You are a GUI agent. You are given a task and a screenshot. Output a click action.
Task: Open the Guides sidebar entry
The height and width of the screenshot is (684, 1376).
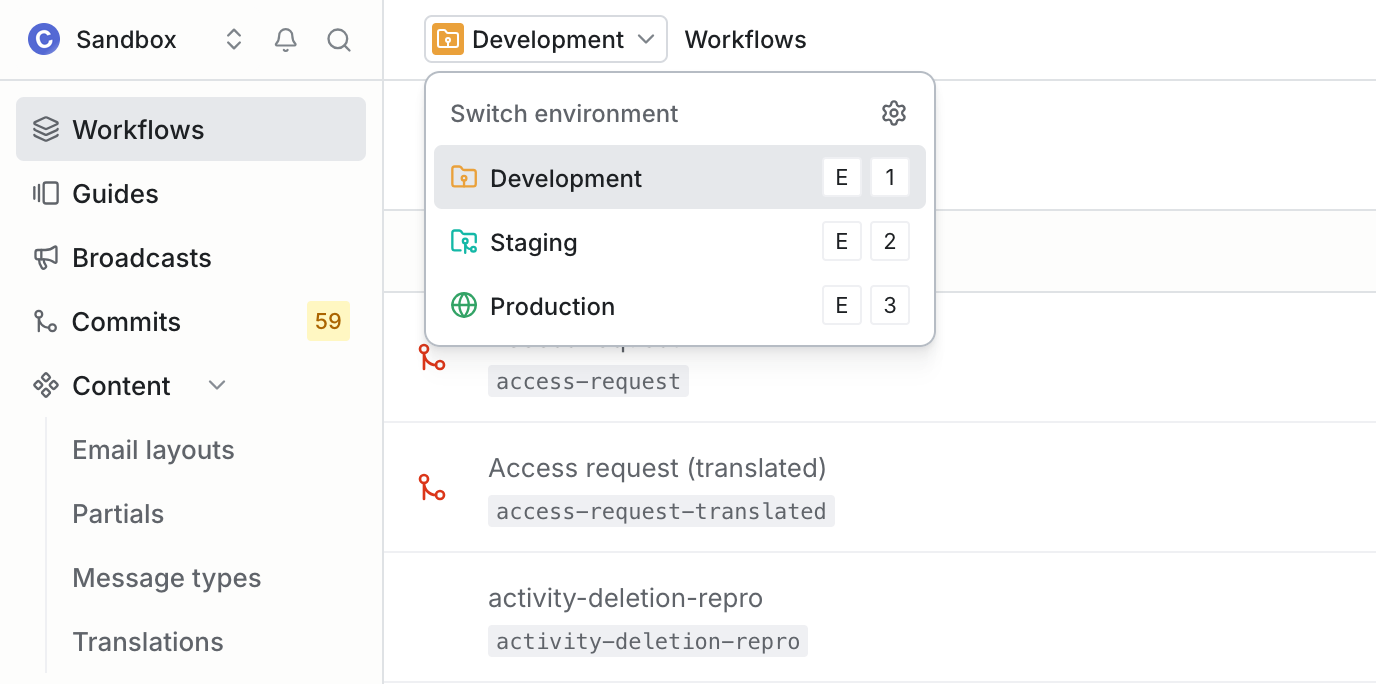point(115,193)
